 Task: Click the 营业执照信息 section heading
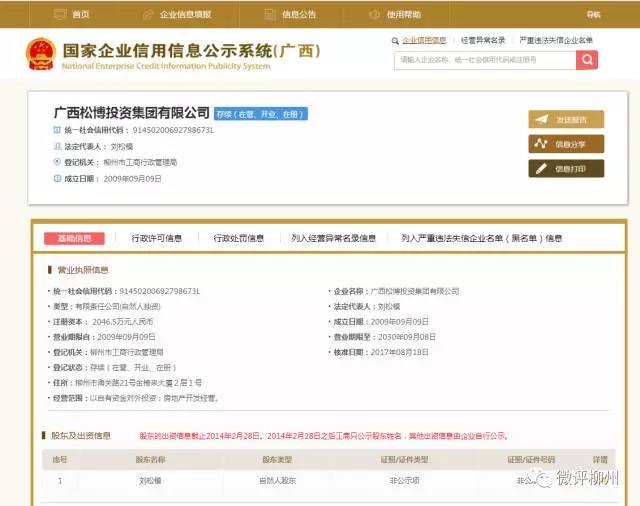pos(82,270)
